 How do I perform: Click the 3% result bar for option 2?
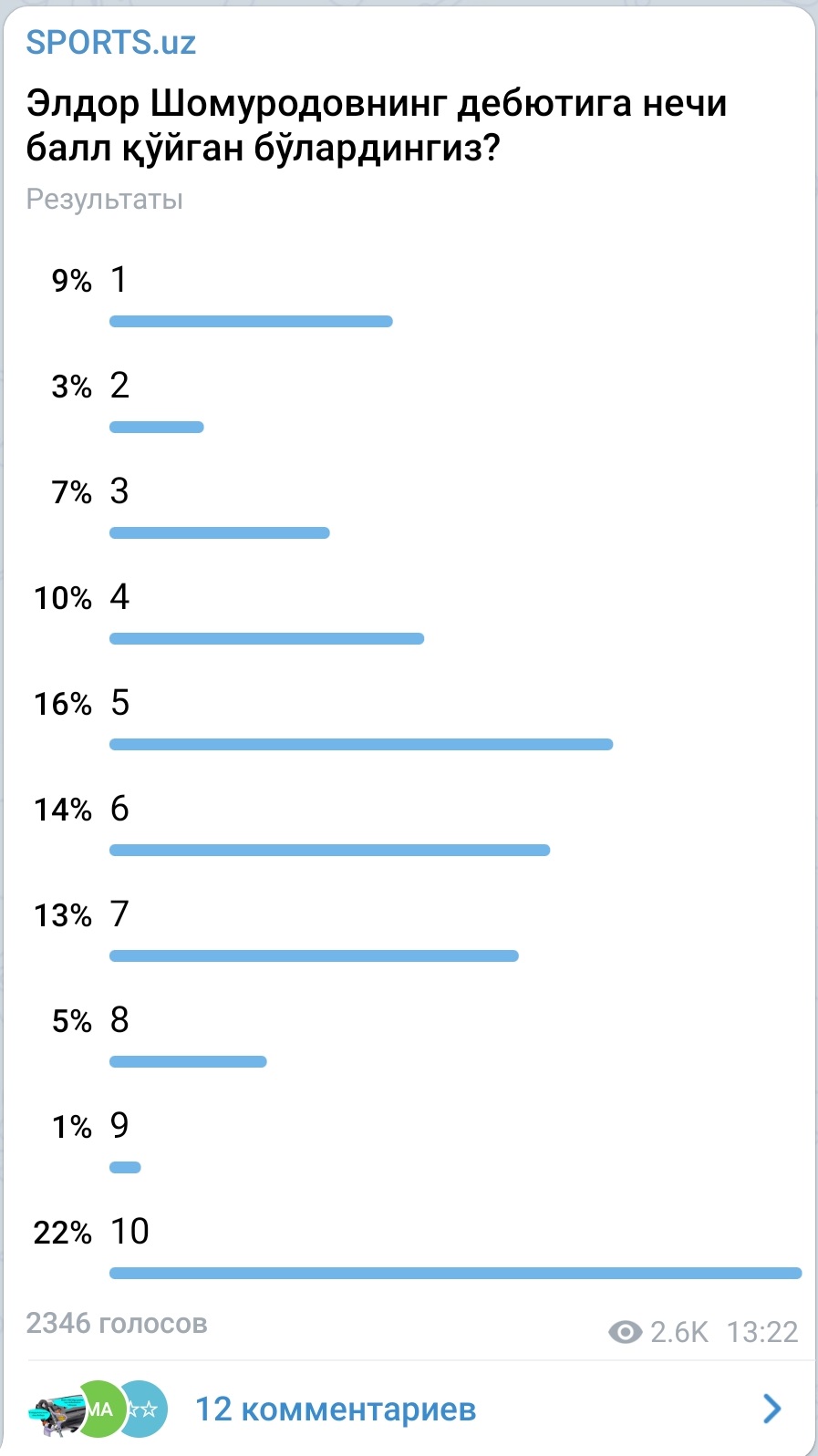(157, 428)
